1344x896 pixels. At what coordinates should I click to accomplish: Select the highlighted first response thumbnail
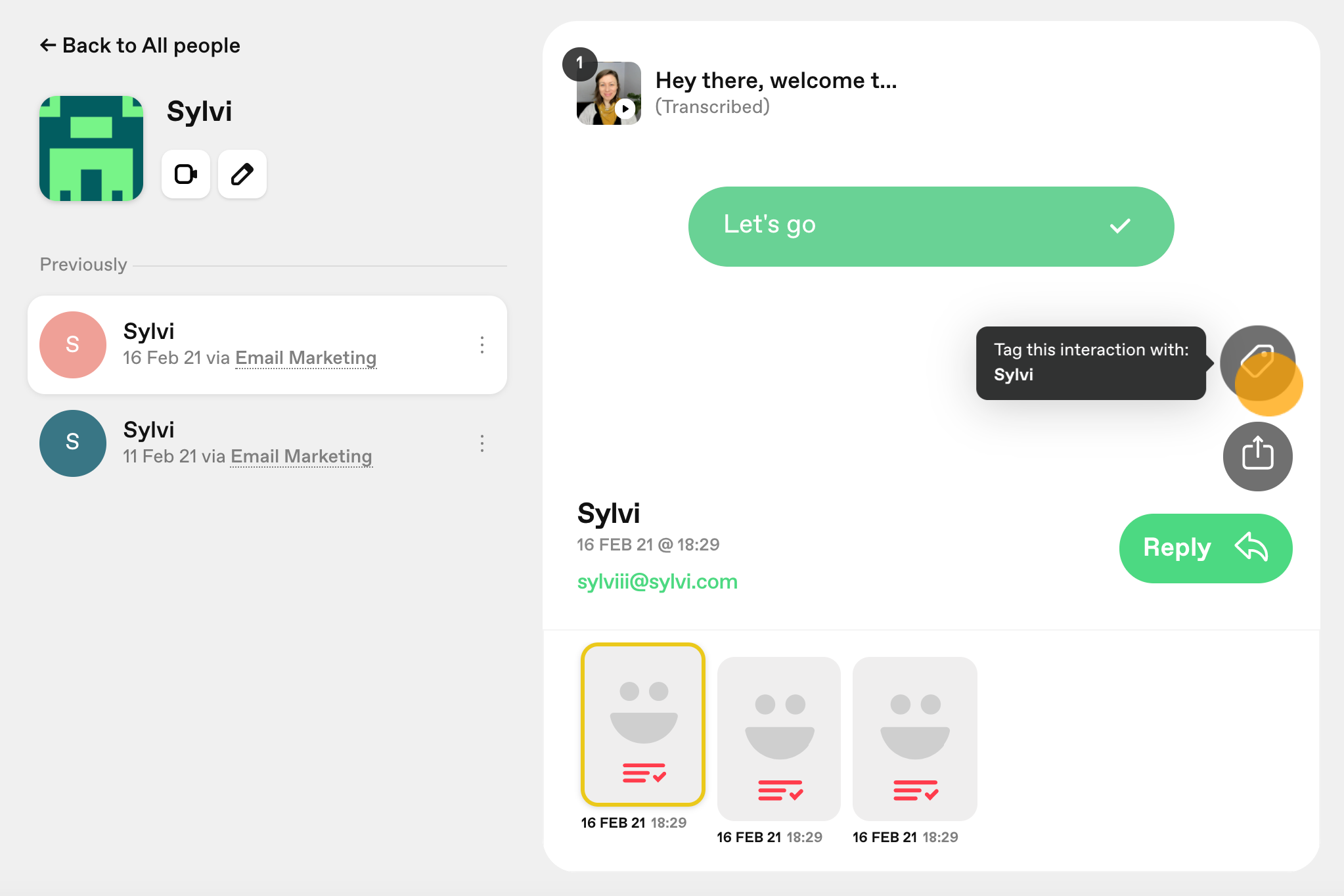643,724
